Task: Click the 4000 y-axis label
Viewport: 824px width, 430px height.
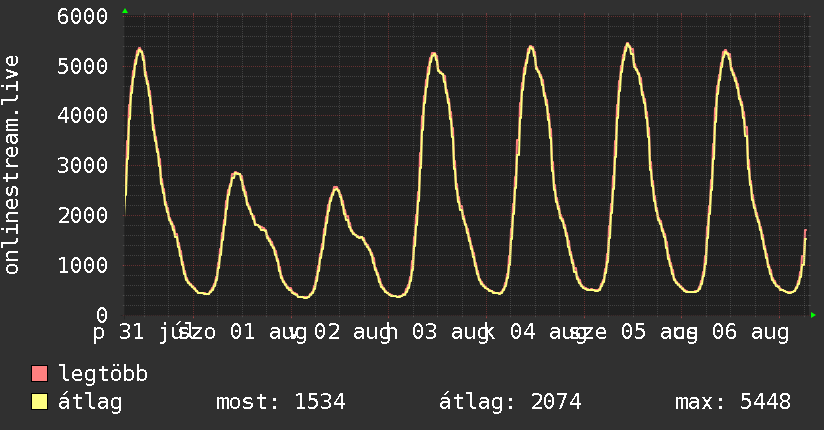Action: coord(83,116)
